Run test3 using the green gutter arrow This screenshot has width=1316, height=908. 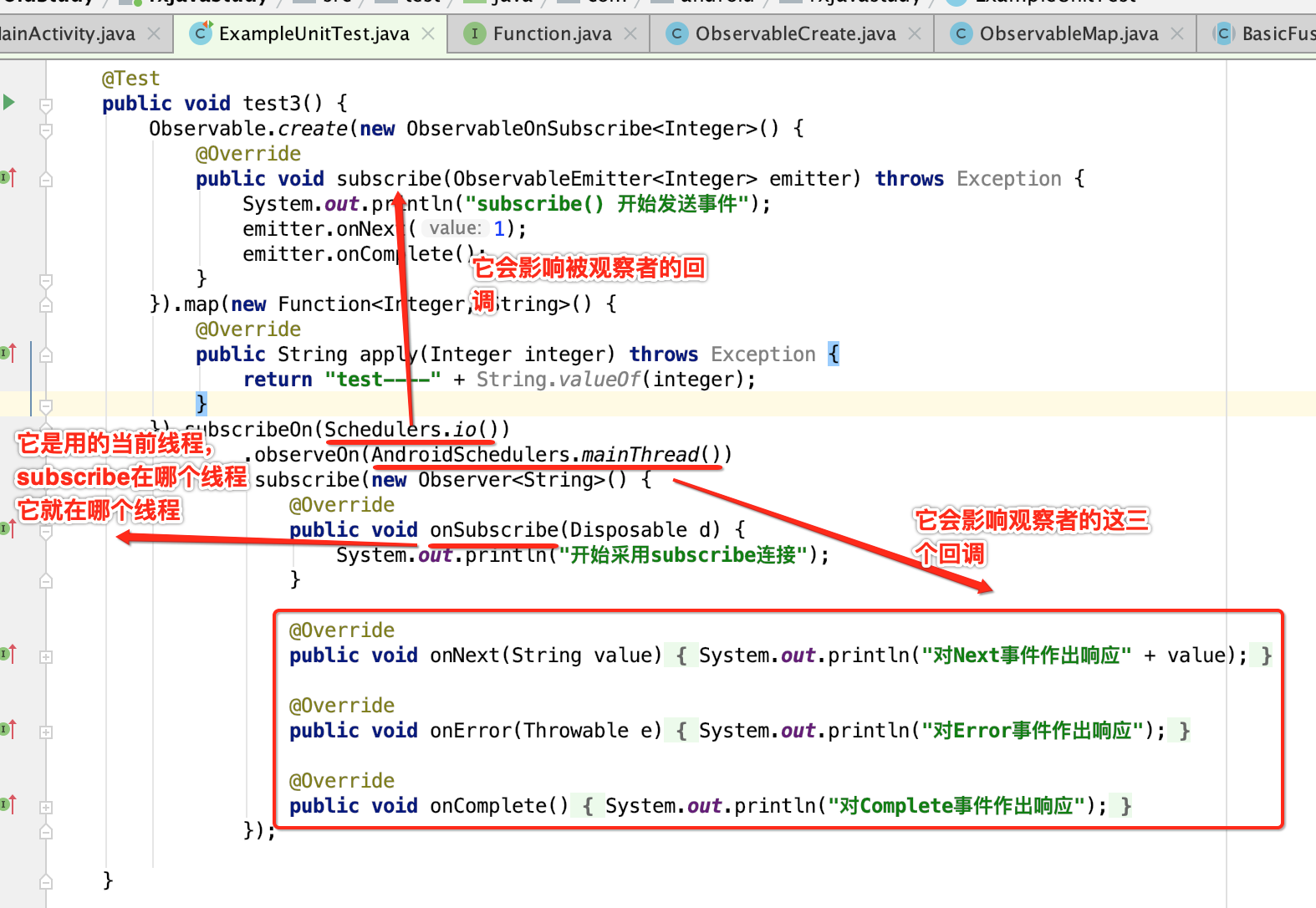point(8,102)
